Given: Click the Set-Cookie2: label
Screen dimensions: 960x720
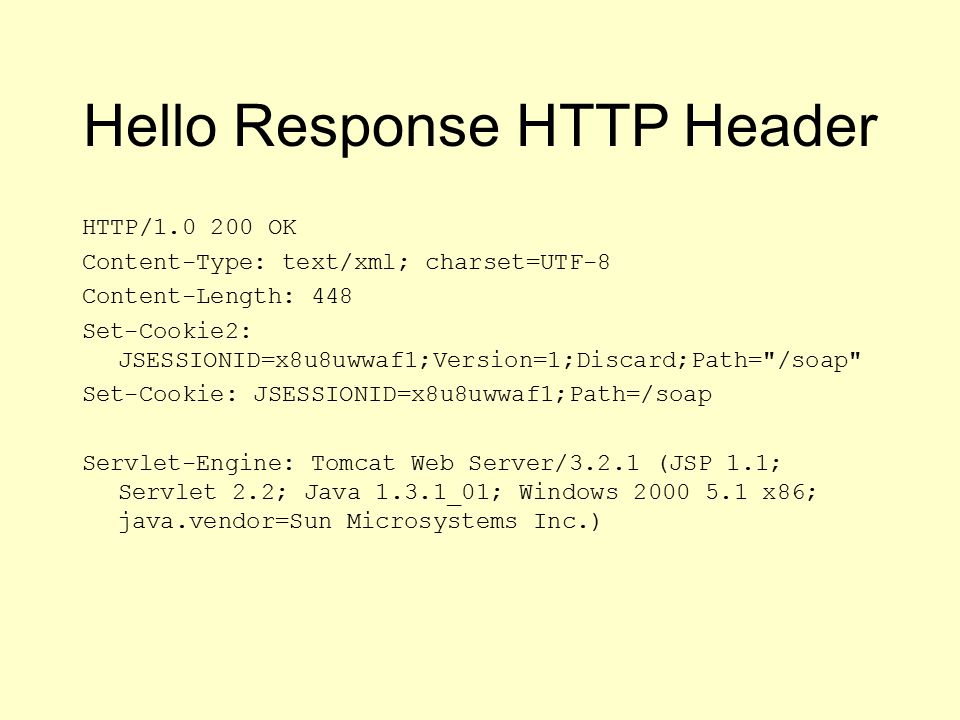Looking at the screenshot, I should [167, 331].
